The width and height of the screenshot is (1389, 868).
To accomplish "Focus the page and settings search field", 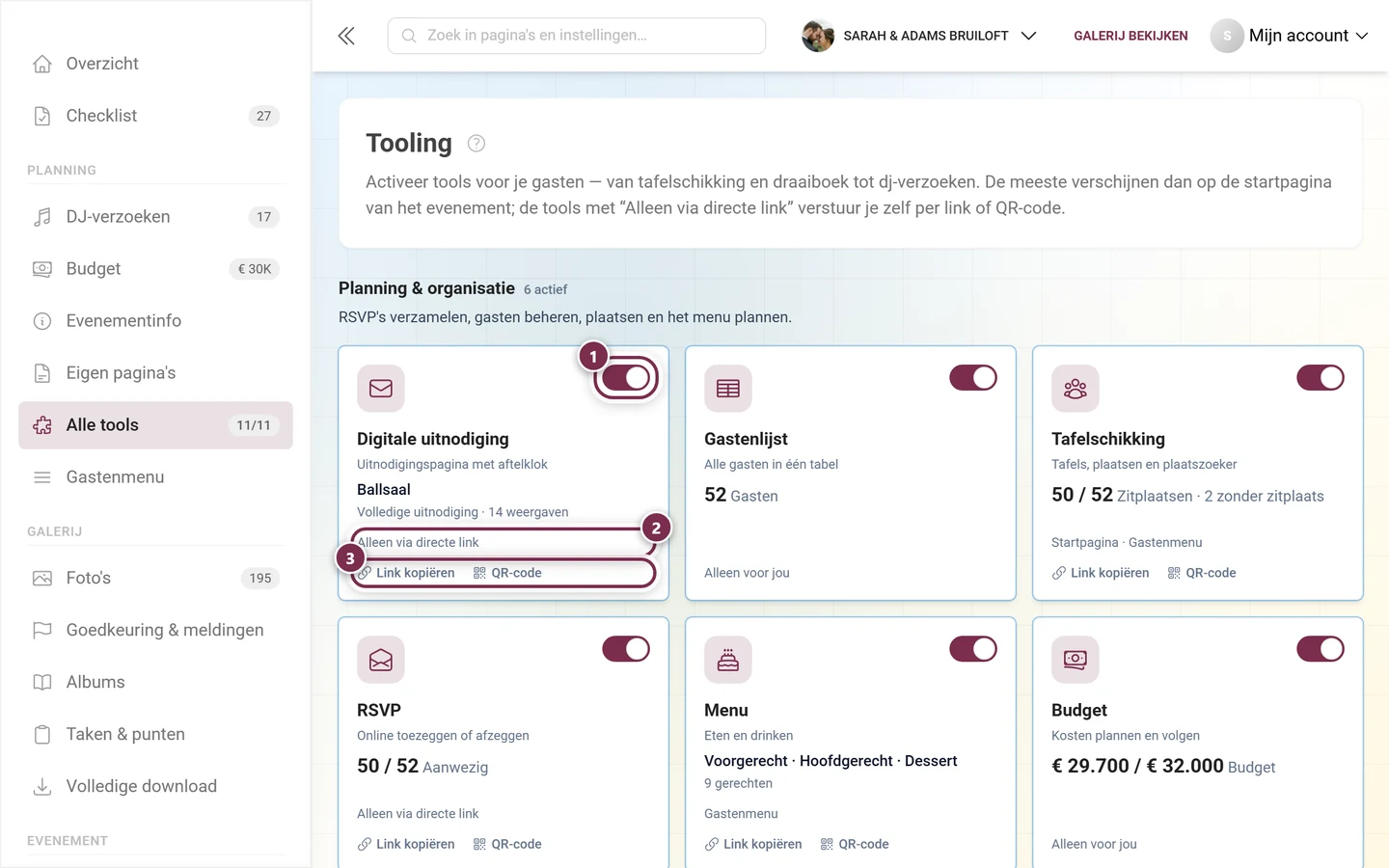I will click(x=577, y=36).
